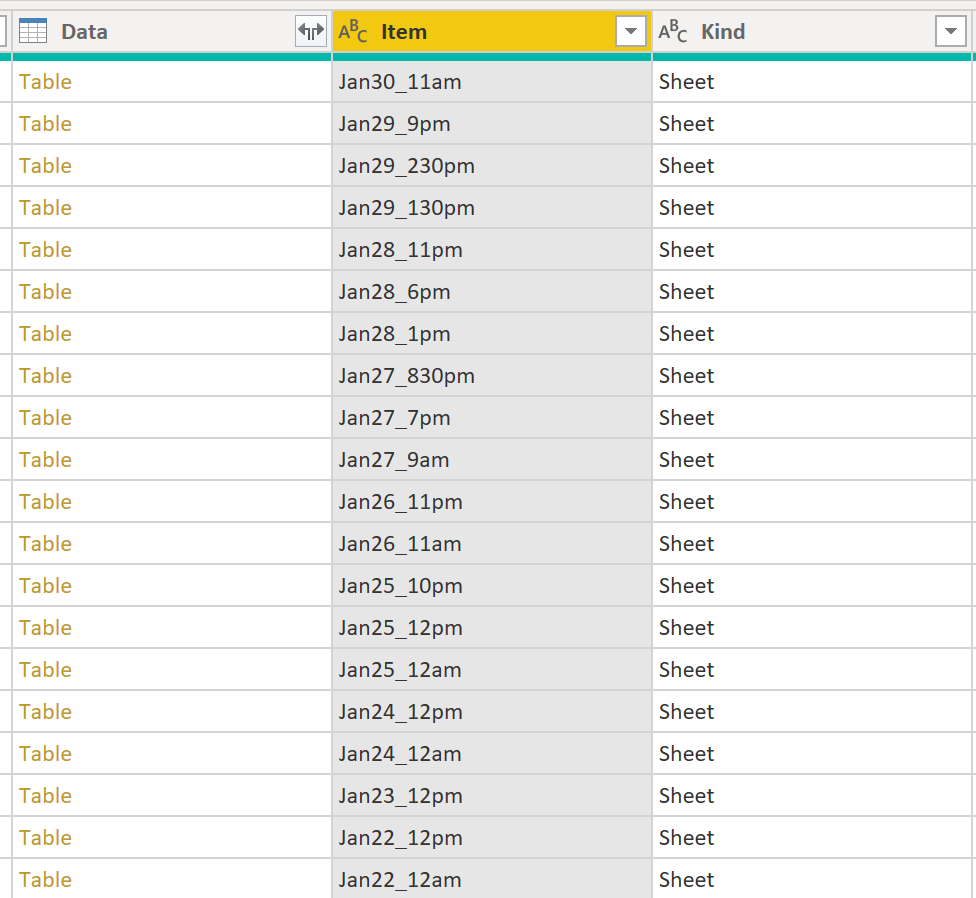Select the Jan23_12pm cell
The width and height of the screenshot is (976, 898).
tap(492, 796)
